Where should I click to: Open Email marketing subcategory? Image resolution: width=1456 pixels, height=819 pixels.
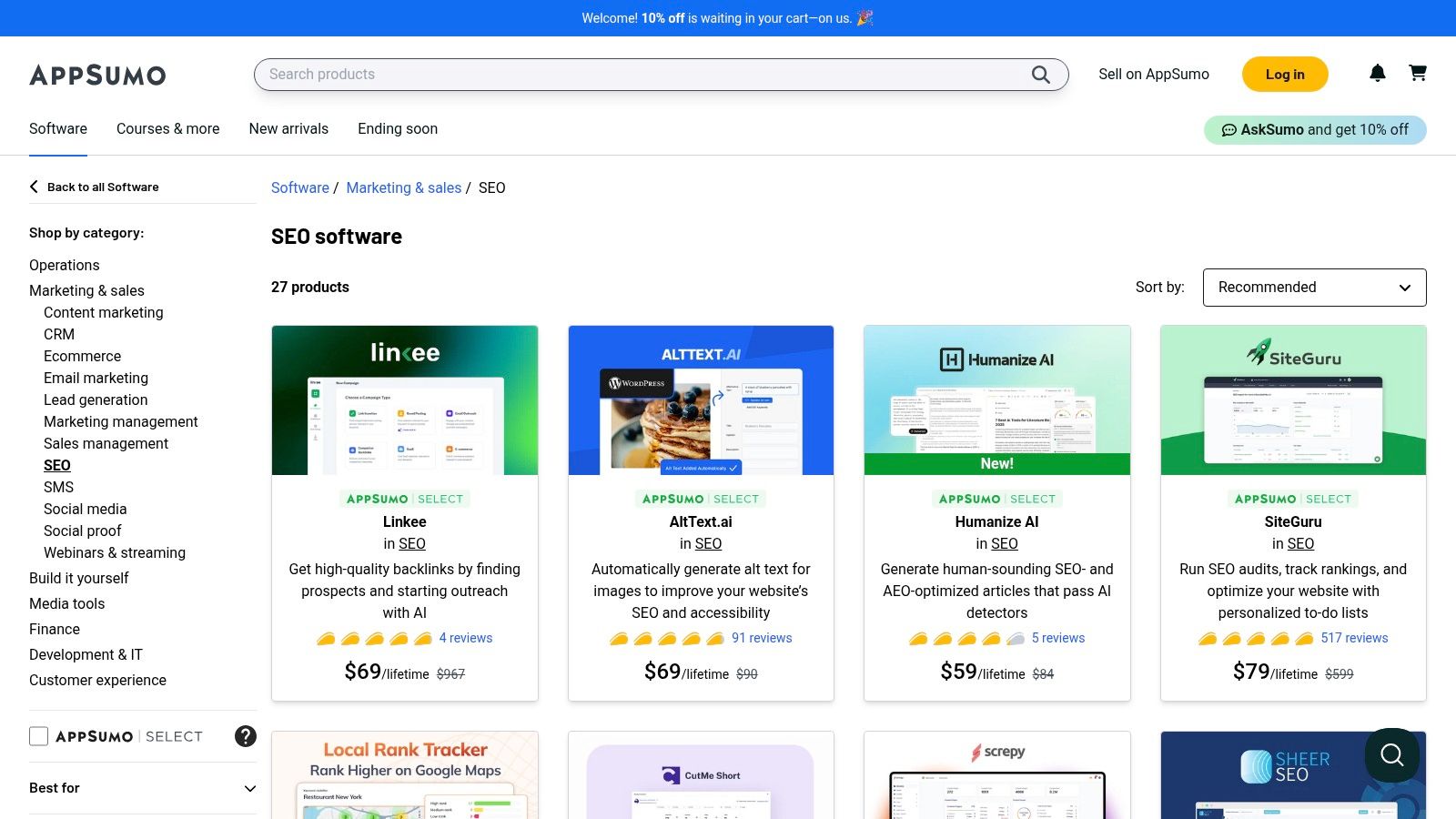[x=96, y=379]
